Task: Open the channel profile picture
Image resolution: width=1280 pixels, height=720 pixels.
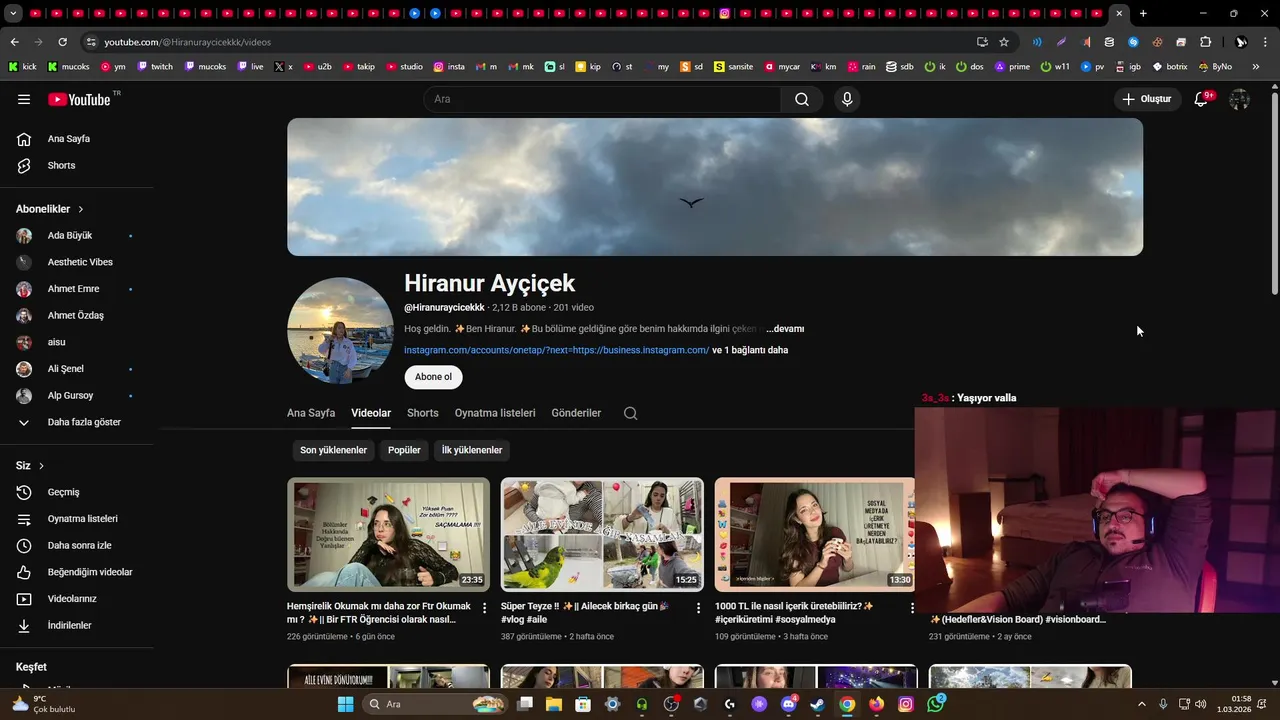Action: [x=340, y=331]
